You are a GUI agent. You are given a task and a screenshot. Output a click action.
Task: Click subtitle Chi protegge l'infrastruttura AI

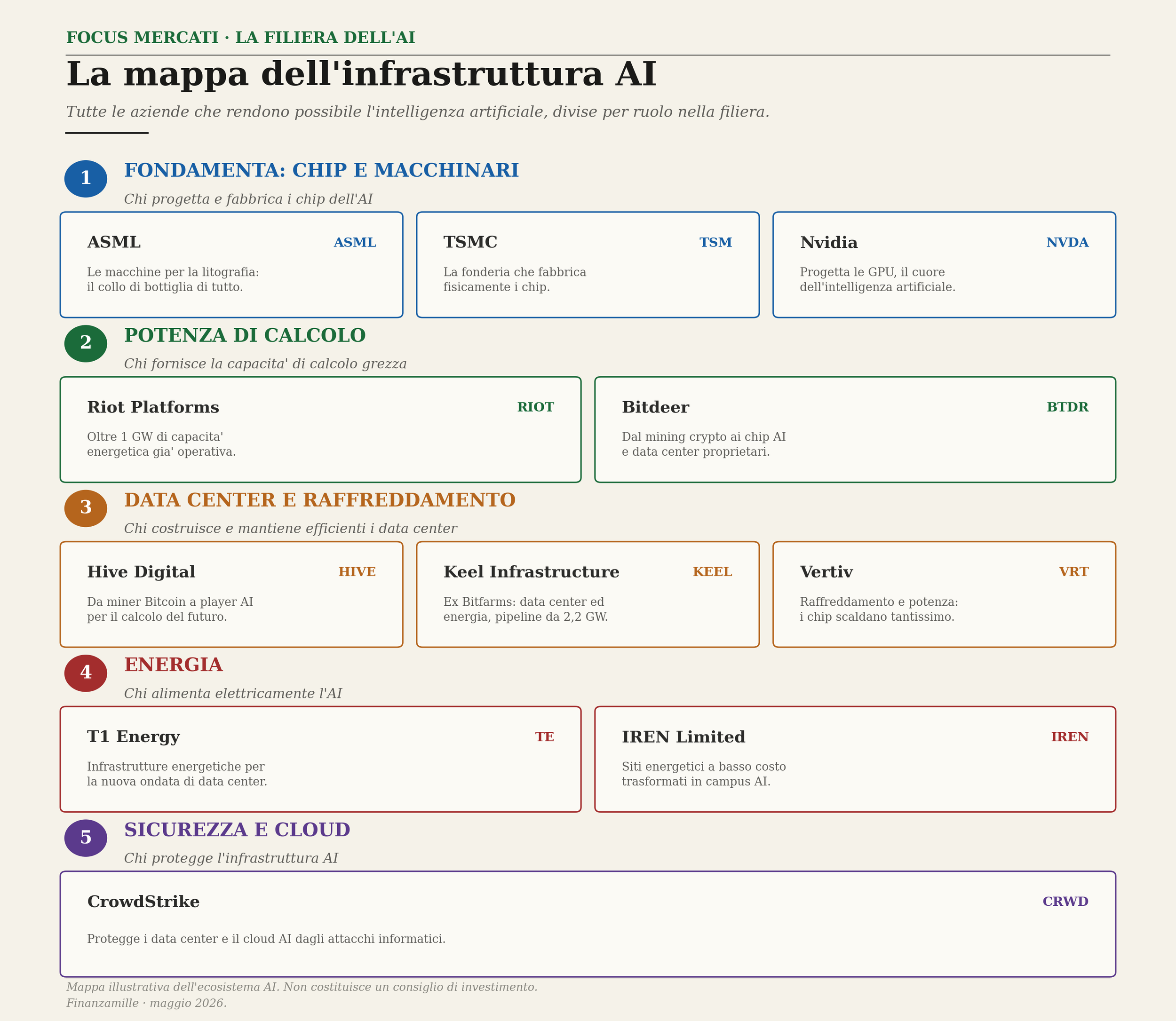(231, 859)
